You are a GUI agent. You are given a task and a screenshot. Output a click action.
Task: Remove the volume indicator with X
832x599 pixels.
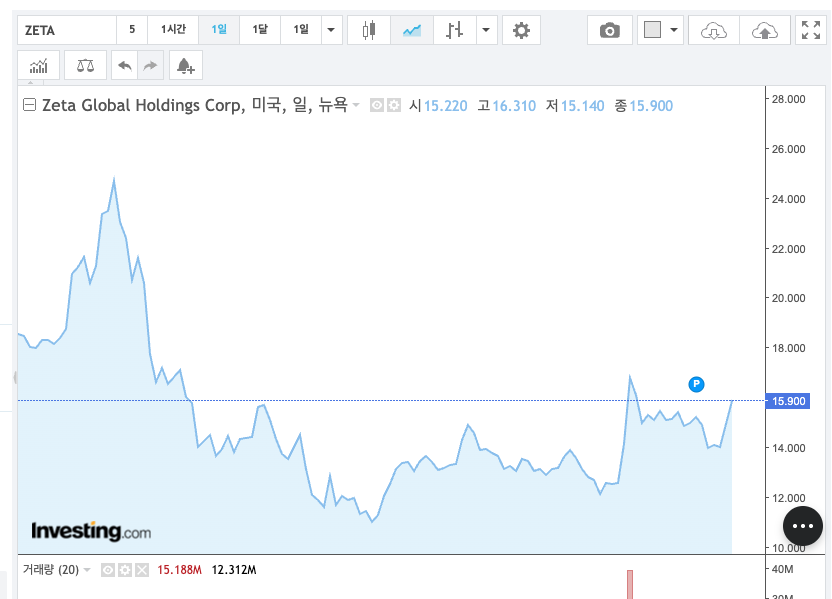coord(142,570)
